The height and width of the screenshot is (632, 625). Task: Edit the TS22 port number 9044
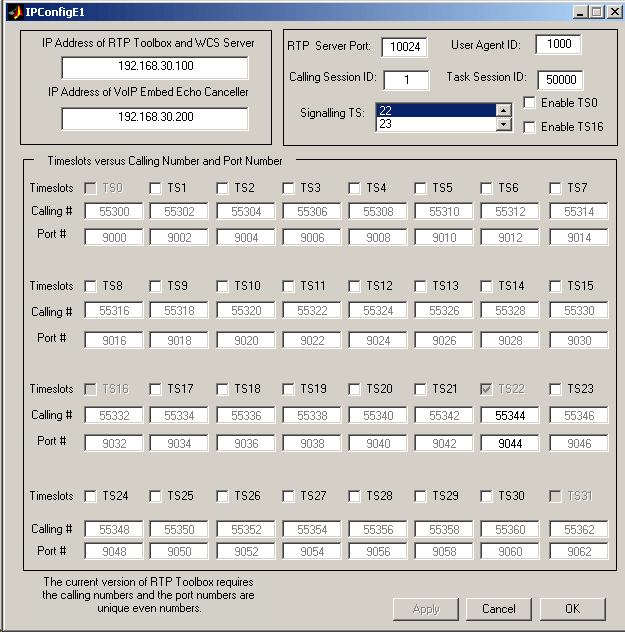(510, 443)
